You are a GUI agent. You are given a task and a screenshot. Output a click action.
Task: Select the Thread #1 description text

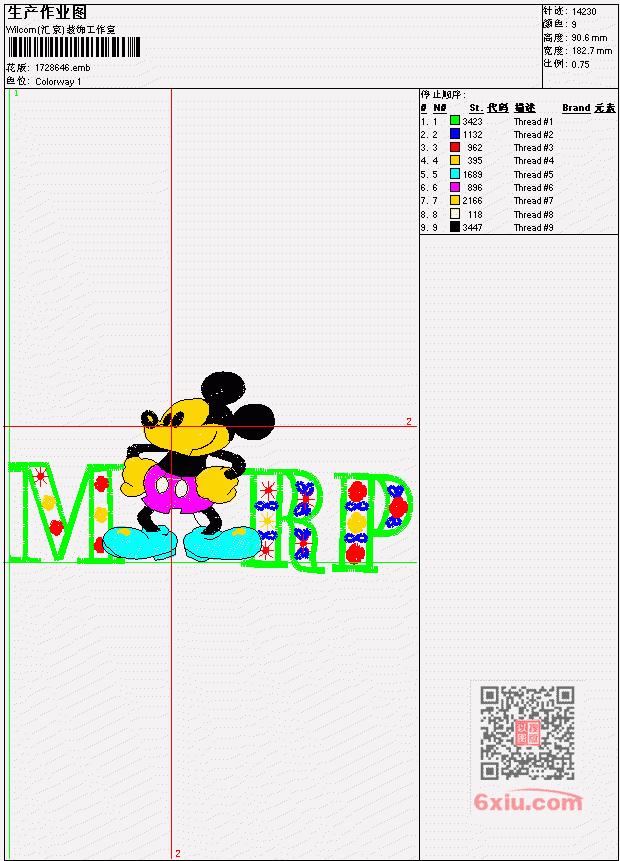533,121
